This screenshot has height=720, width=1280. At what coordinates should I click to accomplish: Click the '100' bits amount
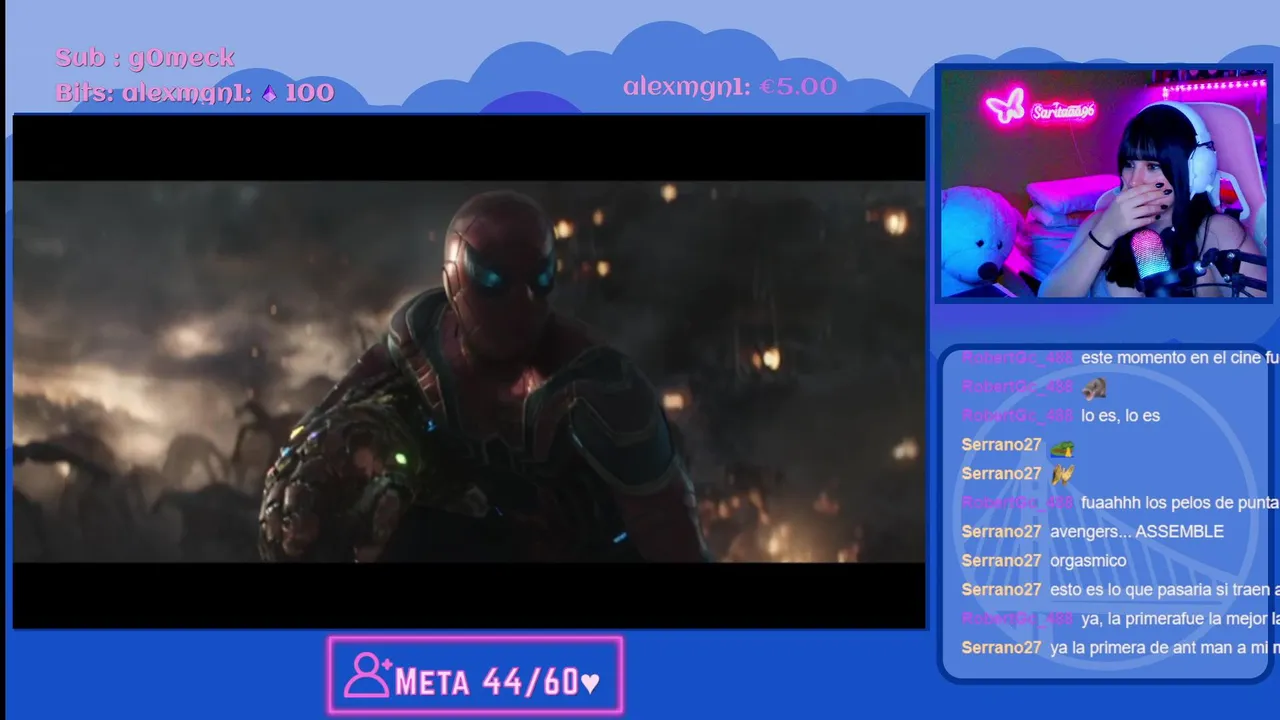point(309,94)
